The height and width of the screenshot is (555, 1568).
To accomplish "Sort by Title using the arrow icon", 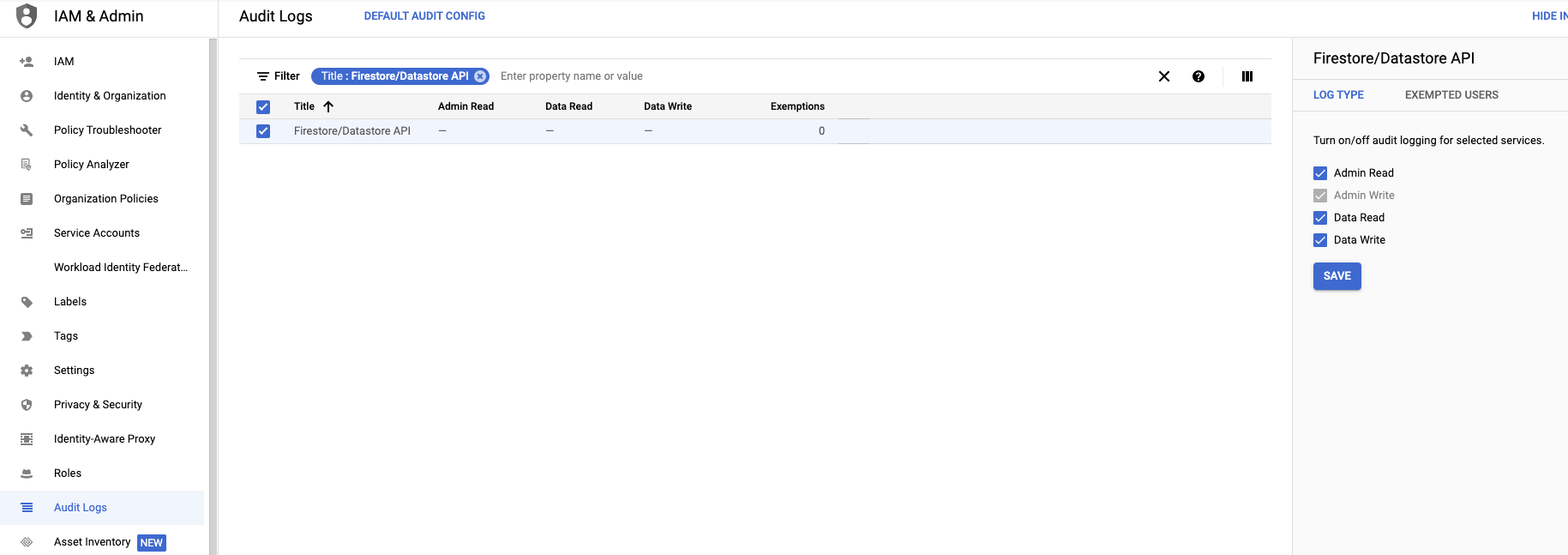I will pyautogui.click(x=328, y=106).
